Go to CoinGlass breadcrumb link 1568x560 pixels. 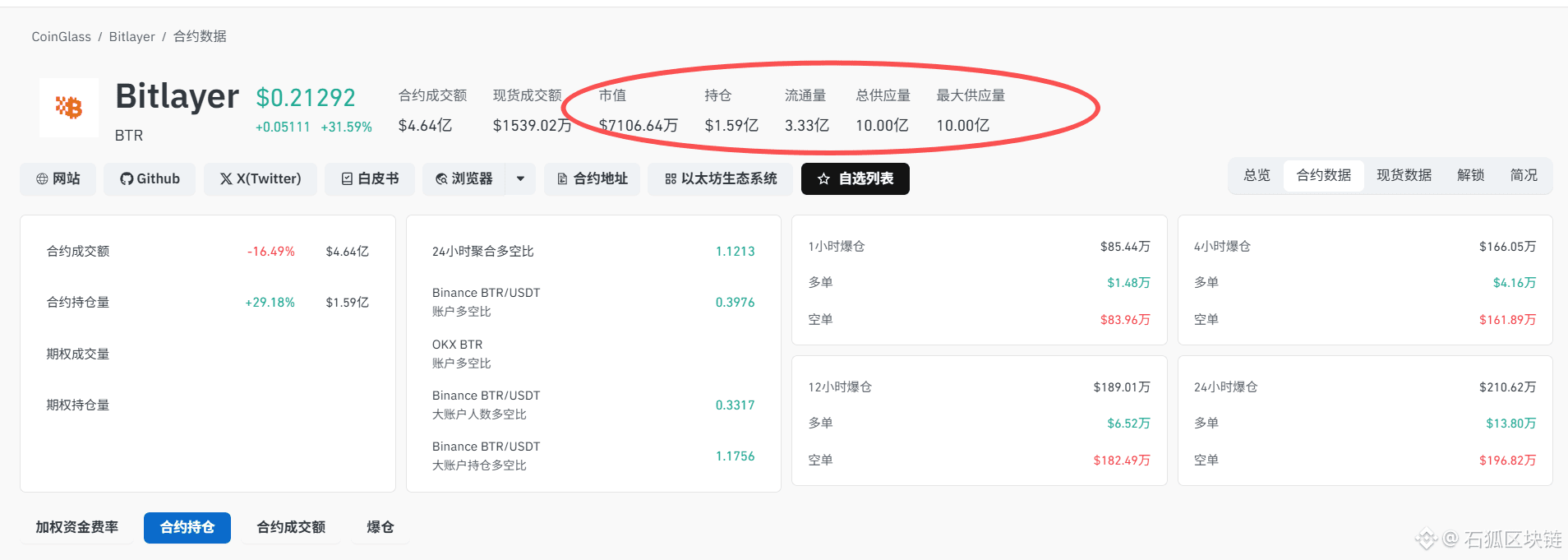tap(62, 37)
